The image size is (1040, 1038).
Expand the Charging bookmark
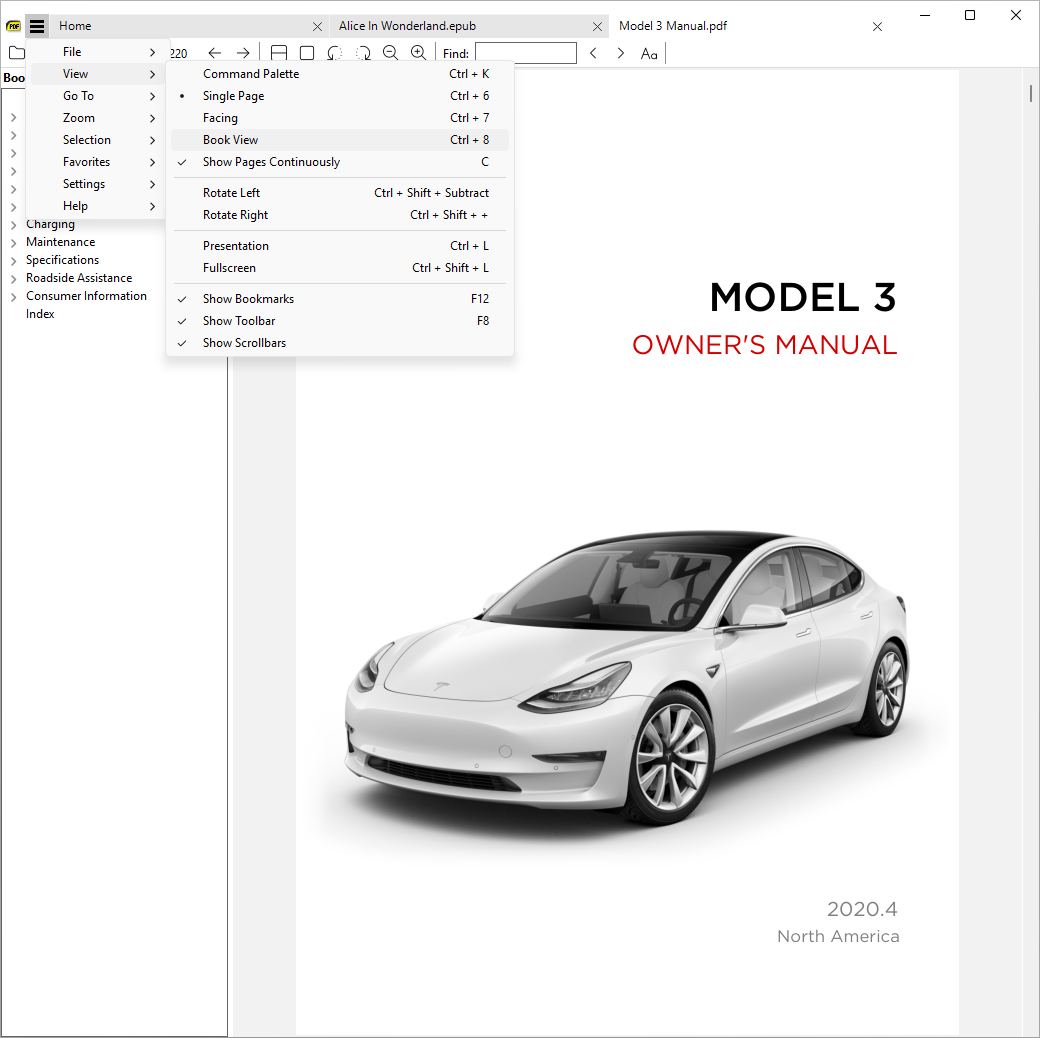[x=13, y=225]
